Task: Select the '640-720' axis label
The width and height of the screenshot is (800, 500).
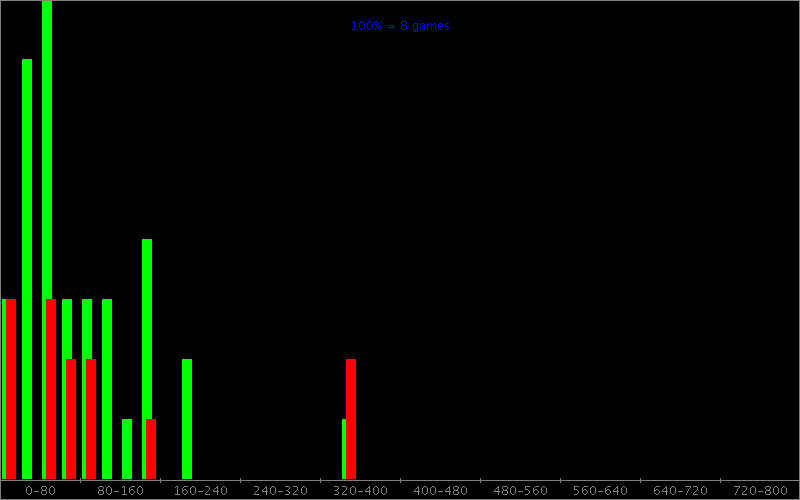Action: point(680,491)
